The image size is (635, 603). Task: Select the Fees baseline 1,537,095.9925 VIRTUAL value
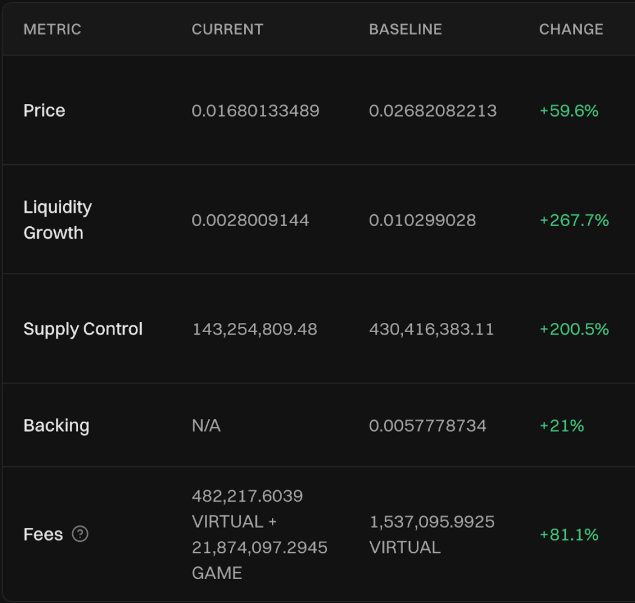coord(431,534)
